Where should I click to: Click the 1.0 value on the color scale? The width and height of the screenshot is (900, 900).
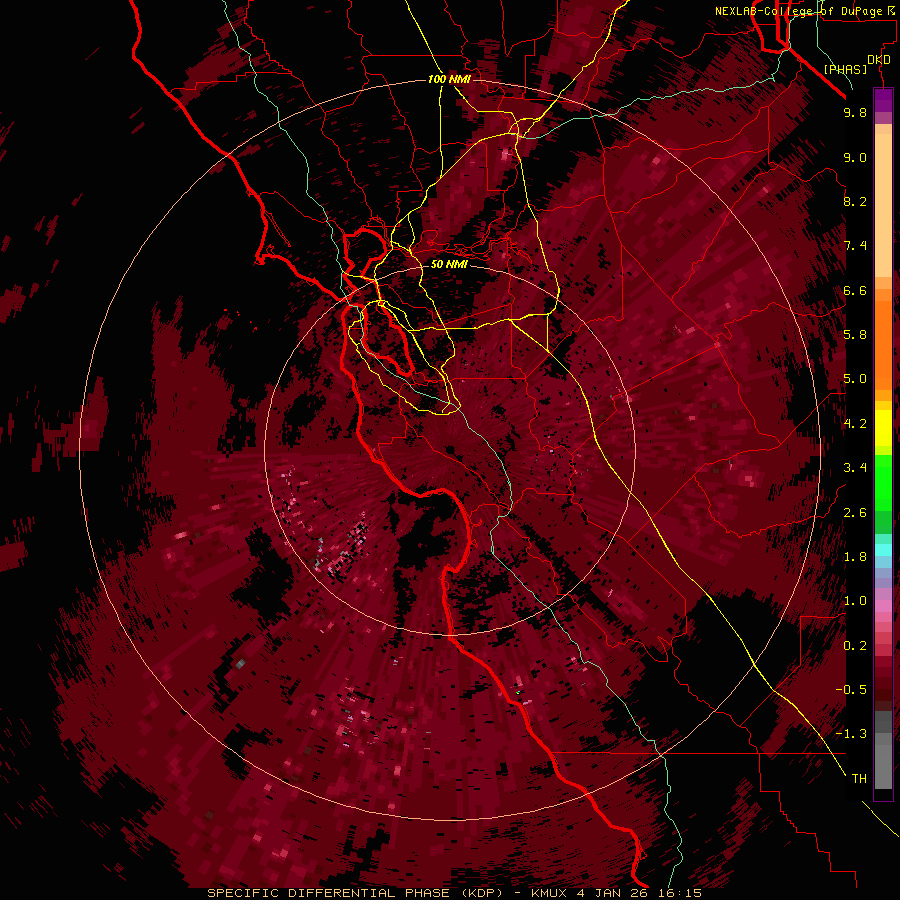[x=855, y=601]
